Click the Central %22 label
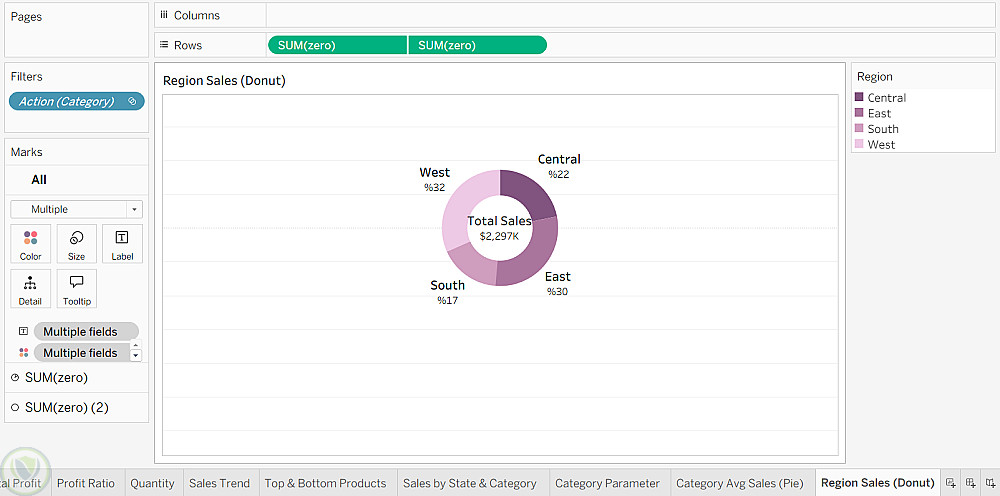The image size is (1000, 496). point(559,166)
